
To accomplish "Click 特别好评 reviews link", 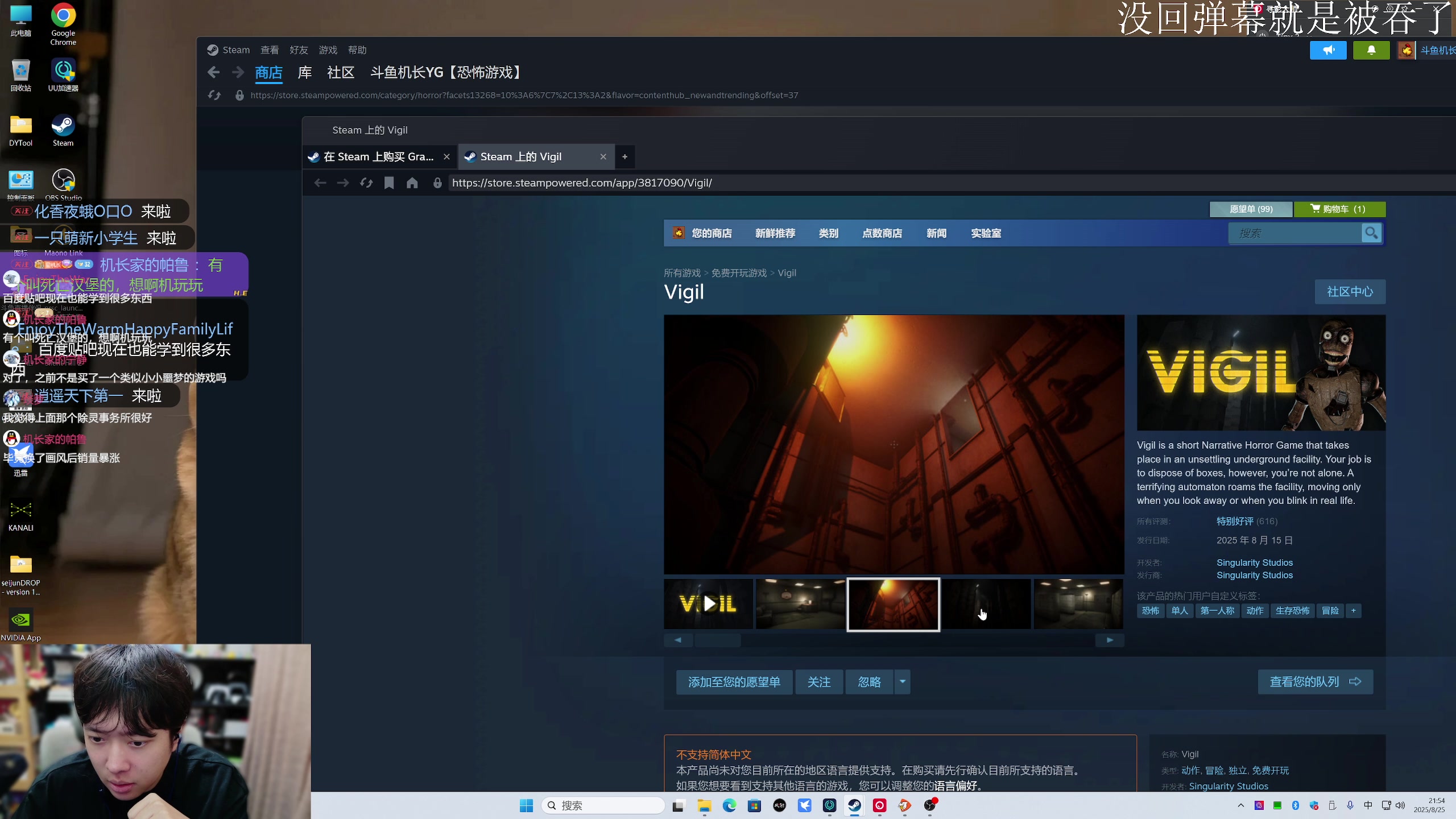I will (1235, 522).
